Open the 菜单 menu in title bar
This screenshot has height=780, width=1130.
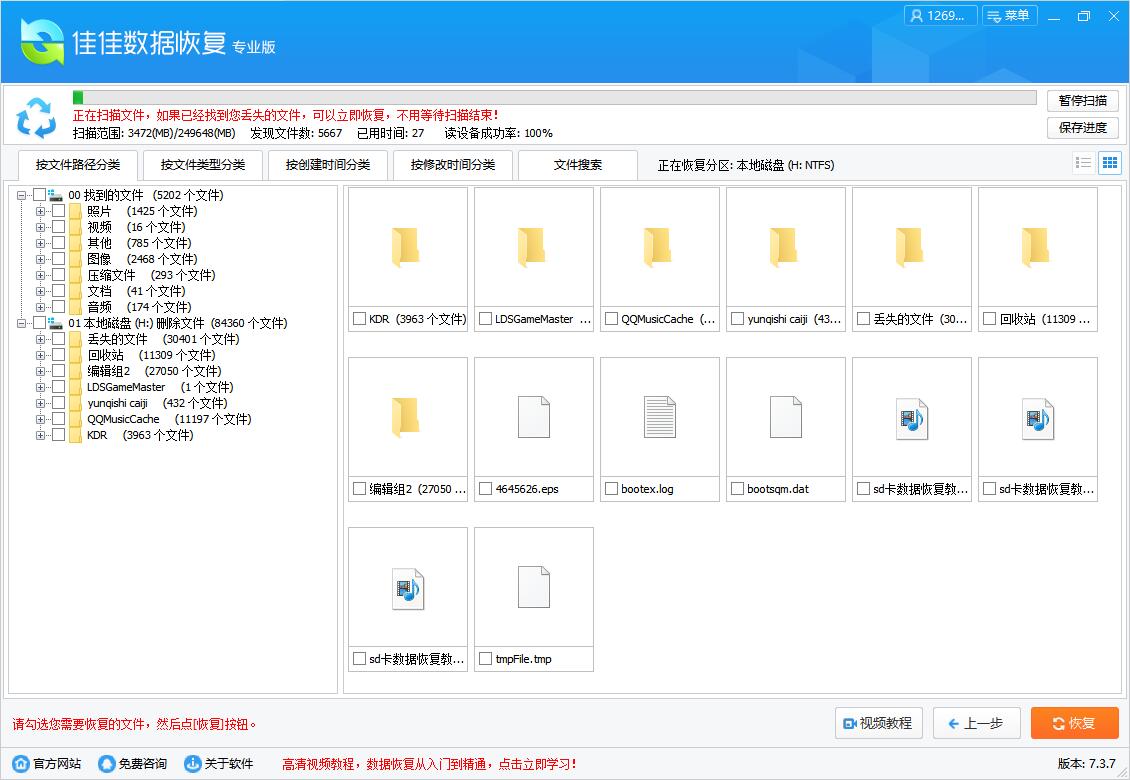[x=1010, y=16]
